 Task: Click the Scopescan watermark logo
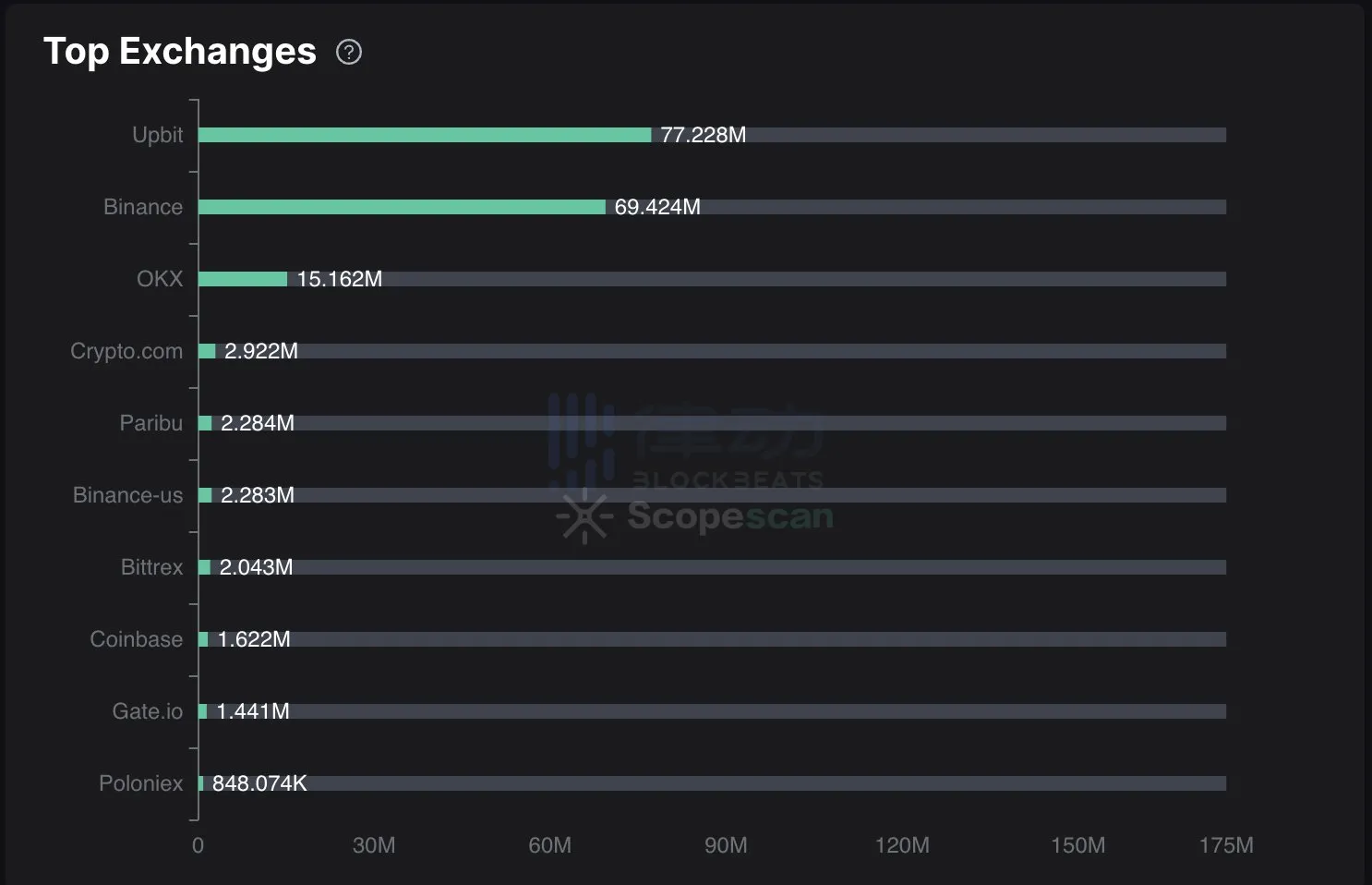tap(695, 515)
